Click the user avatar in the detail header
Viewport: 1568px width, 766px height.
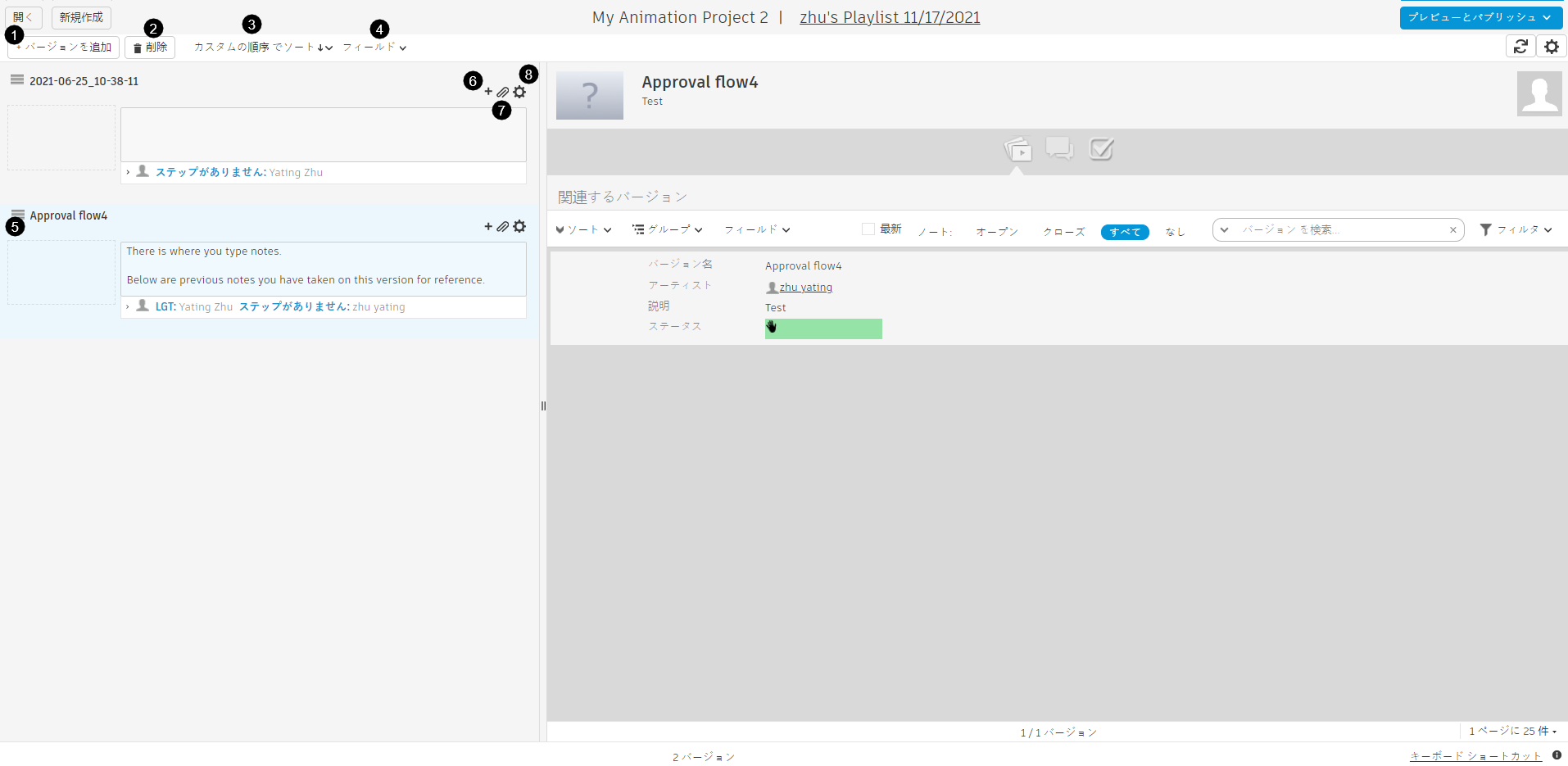click(1539, 93)
